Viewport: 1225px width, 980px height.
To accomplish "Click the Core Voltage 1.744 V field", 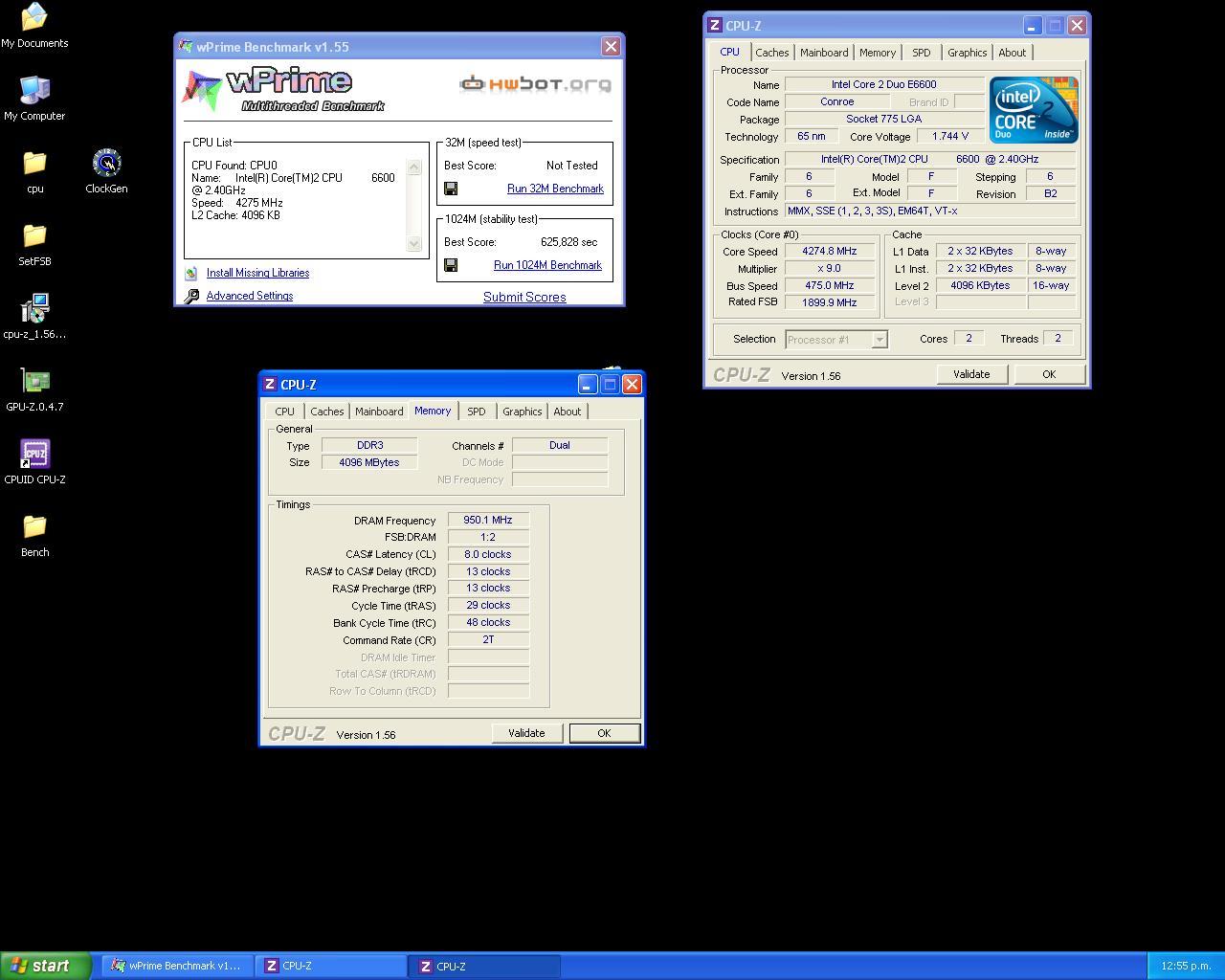I will click(x=949, y=136).
